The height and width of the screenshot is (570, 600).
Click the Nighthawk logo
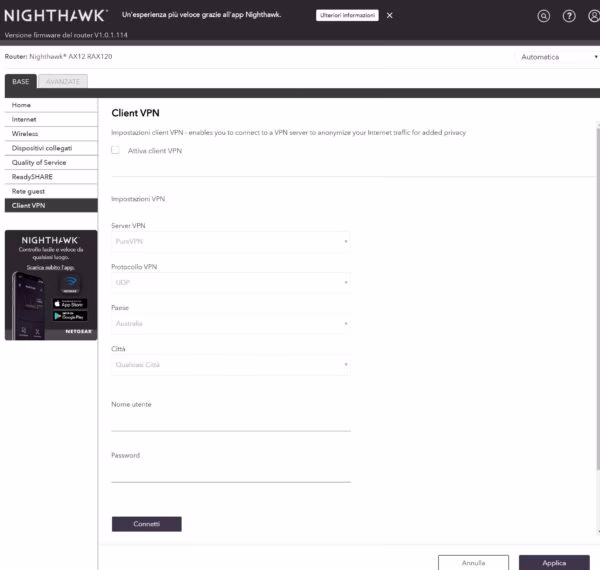click(56, 16)
